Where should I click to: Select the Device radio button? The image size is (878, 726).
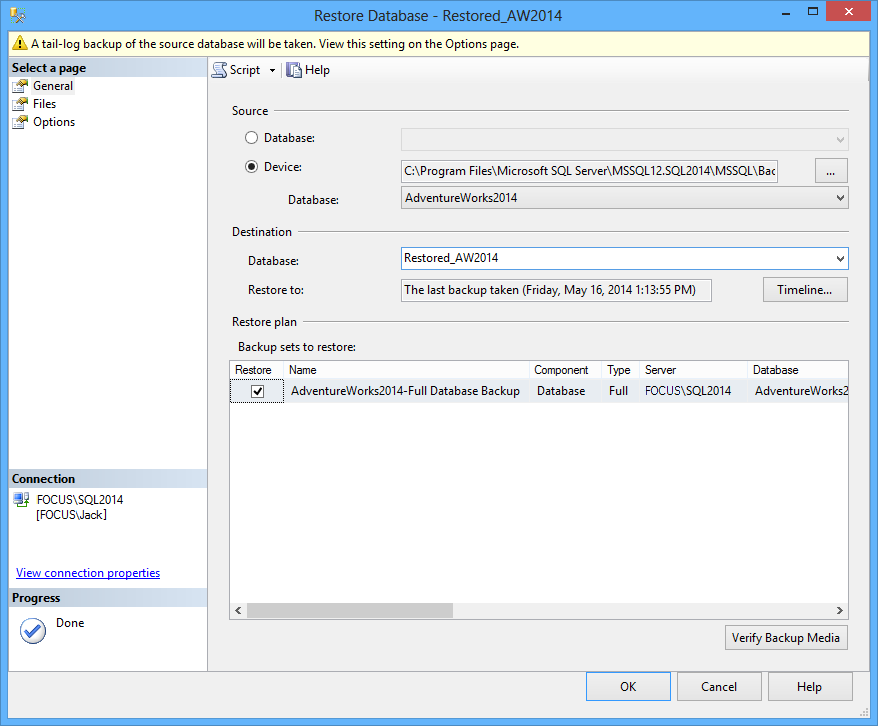coord(251,167)
